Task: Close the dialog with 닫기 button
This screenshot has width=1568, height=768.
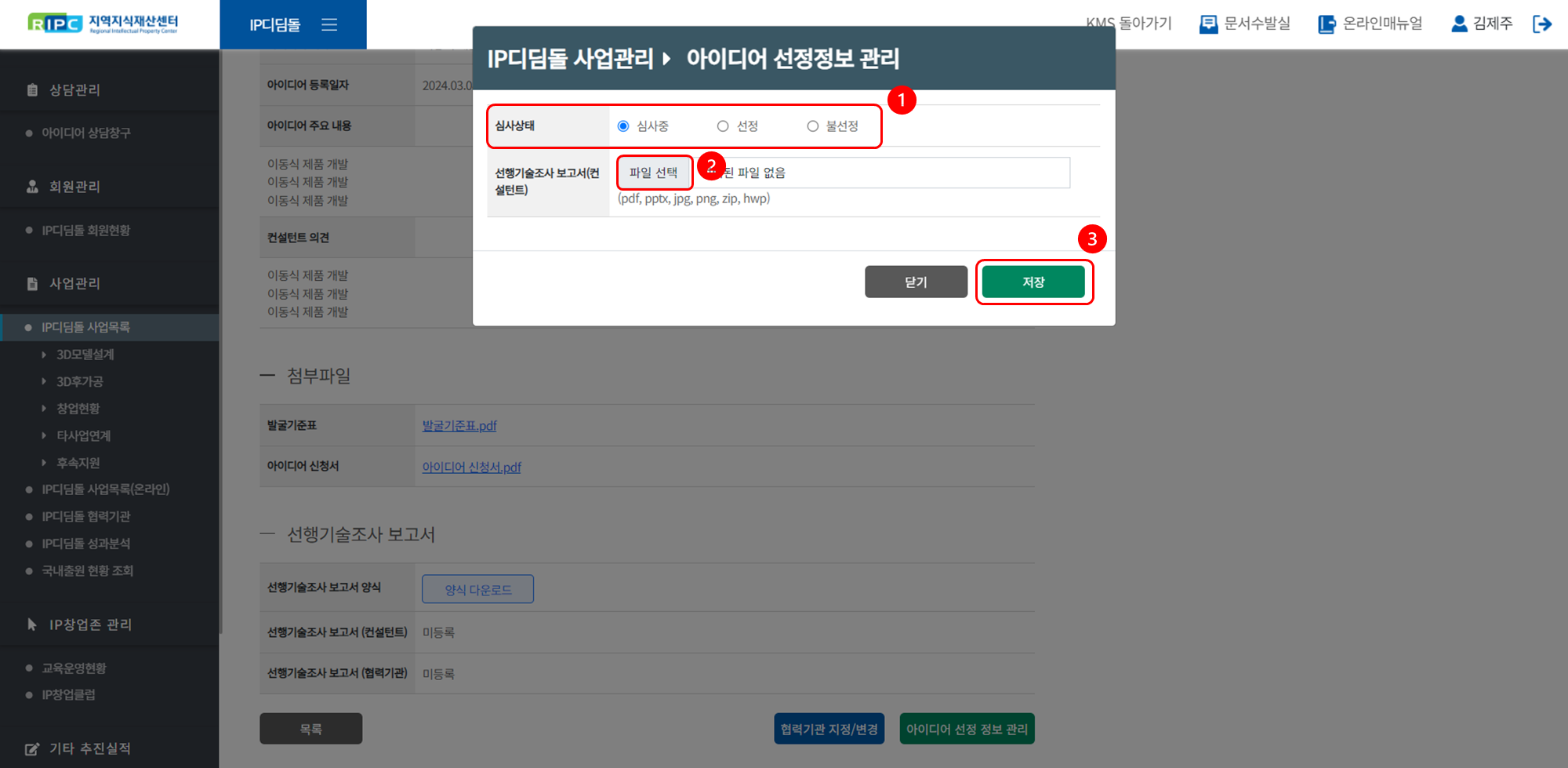Action: [x=916, y=282]
